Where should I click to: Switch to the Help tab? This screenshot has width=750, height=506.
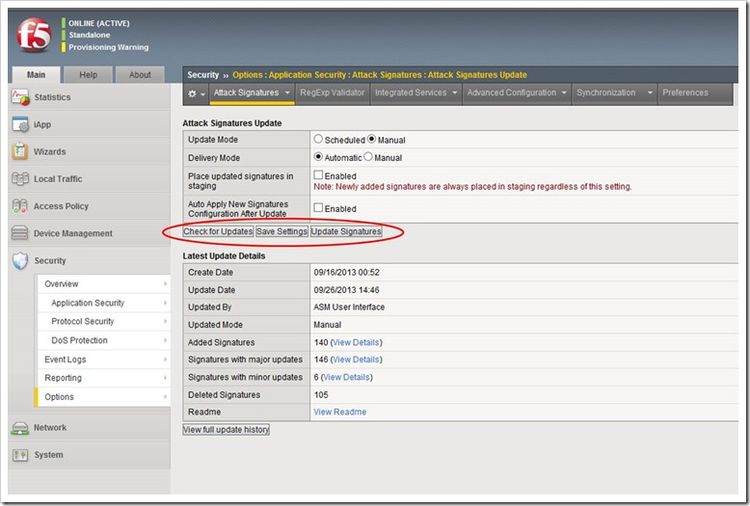click(88, 75)
